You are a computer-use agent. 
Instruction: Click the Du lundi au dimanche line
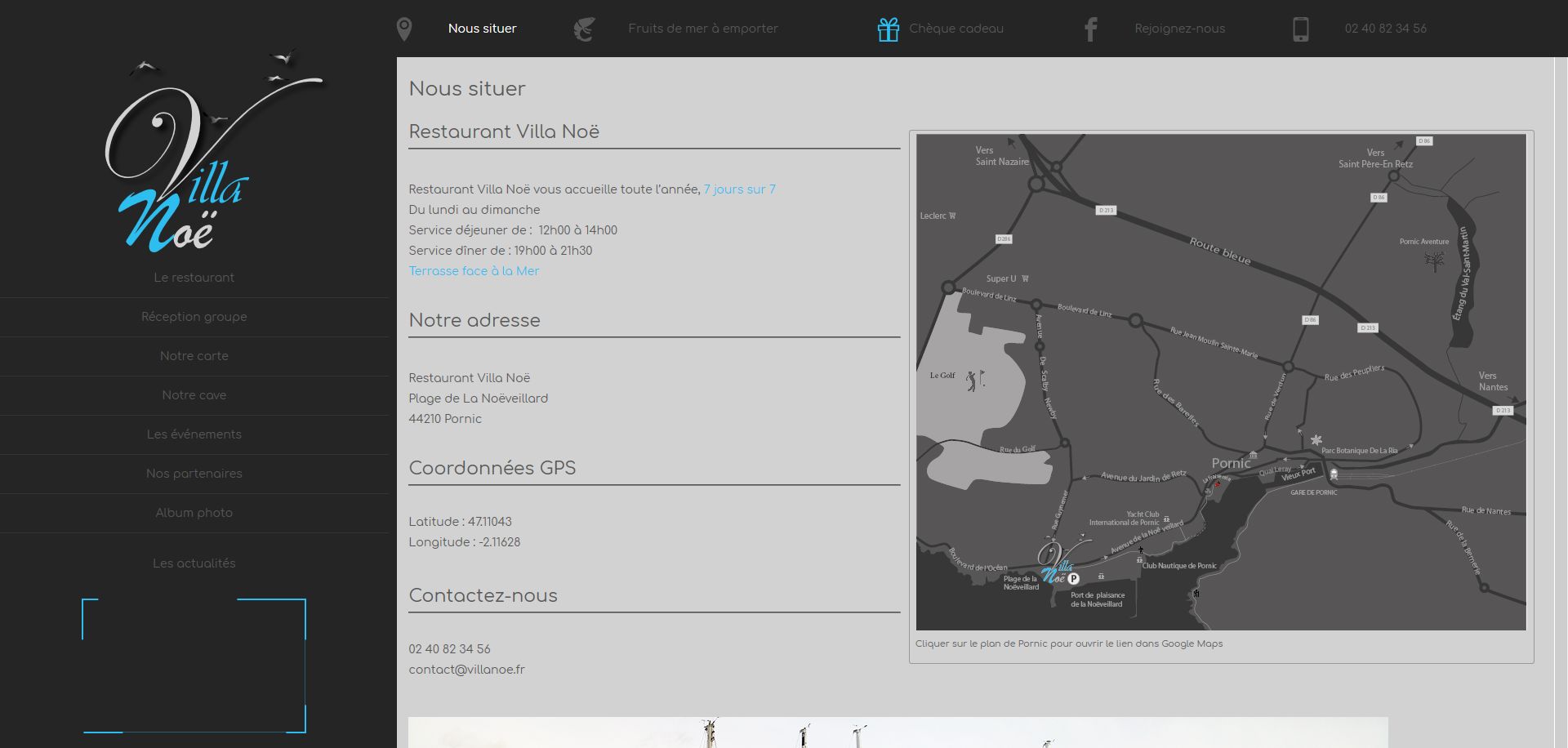[474, 210]
